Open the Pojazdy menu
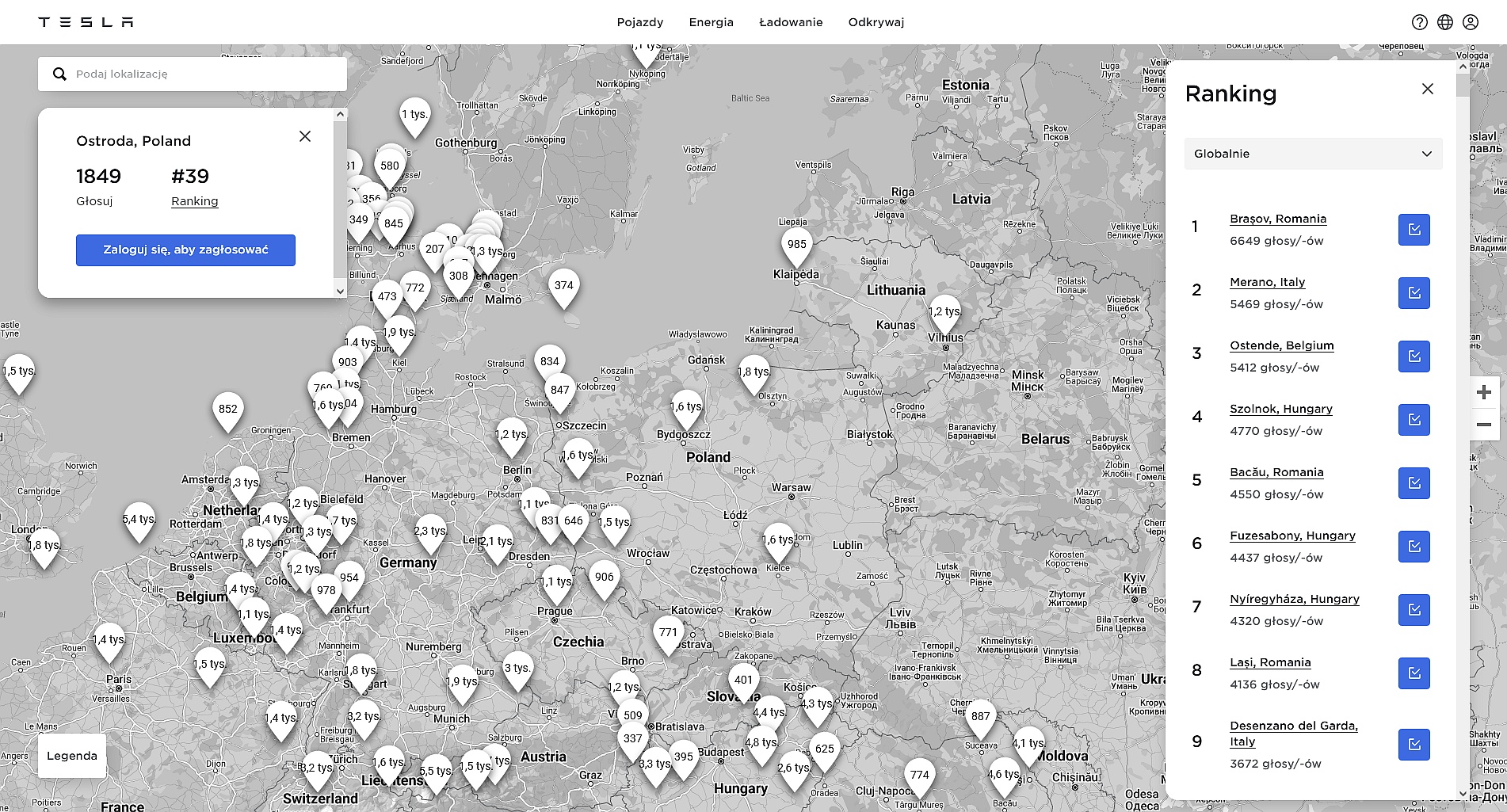 640,22
